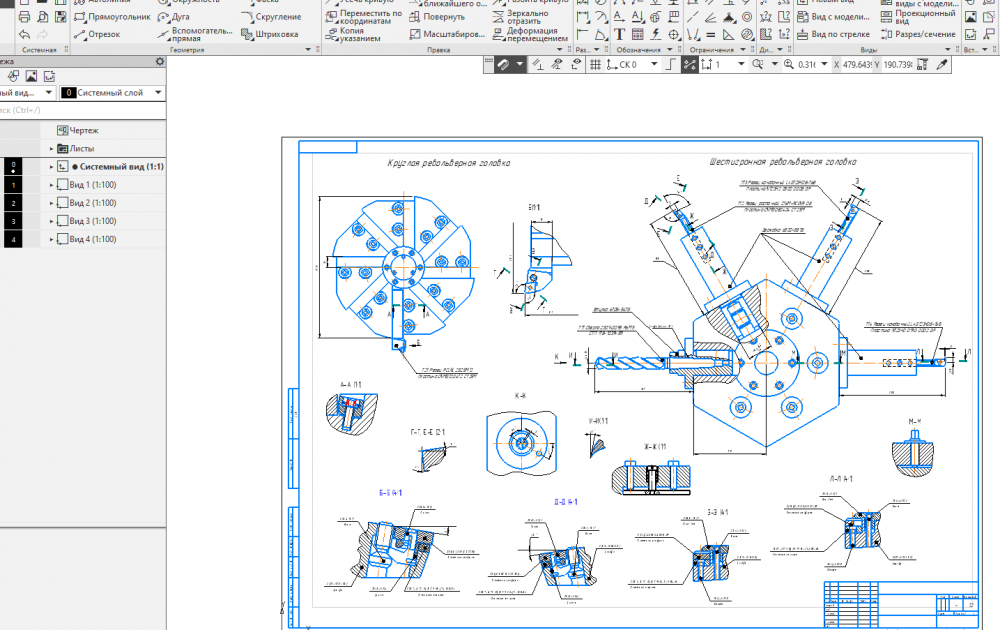Pick the eyedropper tool in quick toolbar
The height and width of the screenshot is (630, 1000).
point(941,64)
